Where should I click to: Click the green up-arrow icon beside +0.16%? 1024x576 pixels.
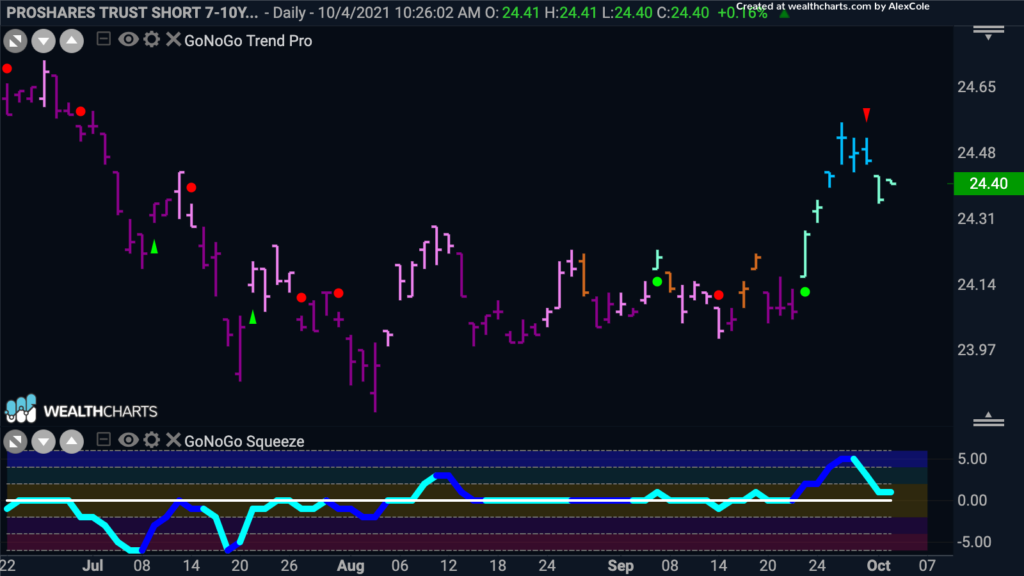[784, 13]
